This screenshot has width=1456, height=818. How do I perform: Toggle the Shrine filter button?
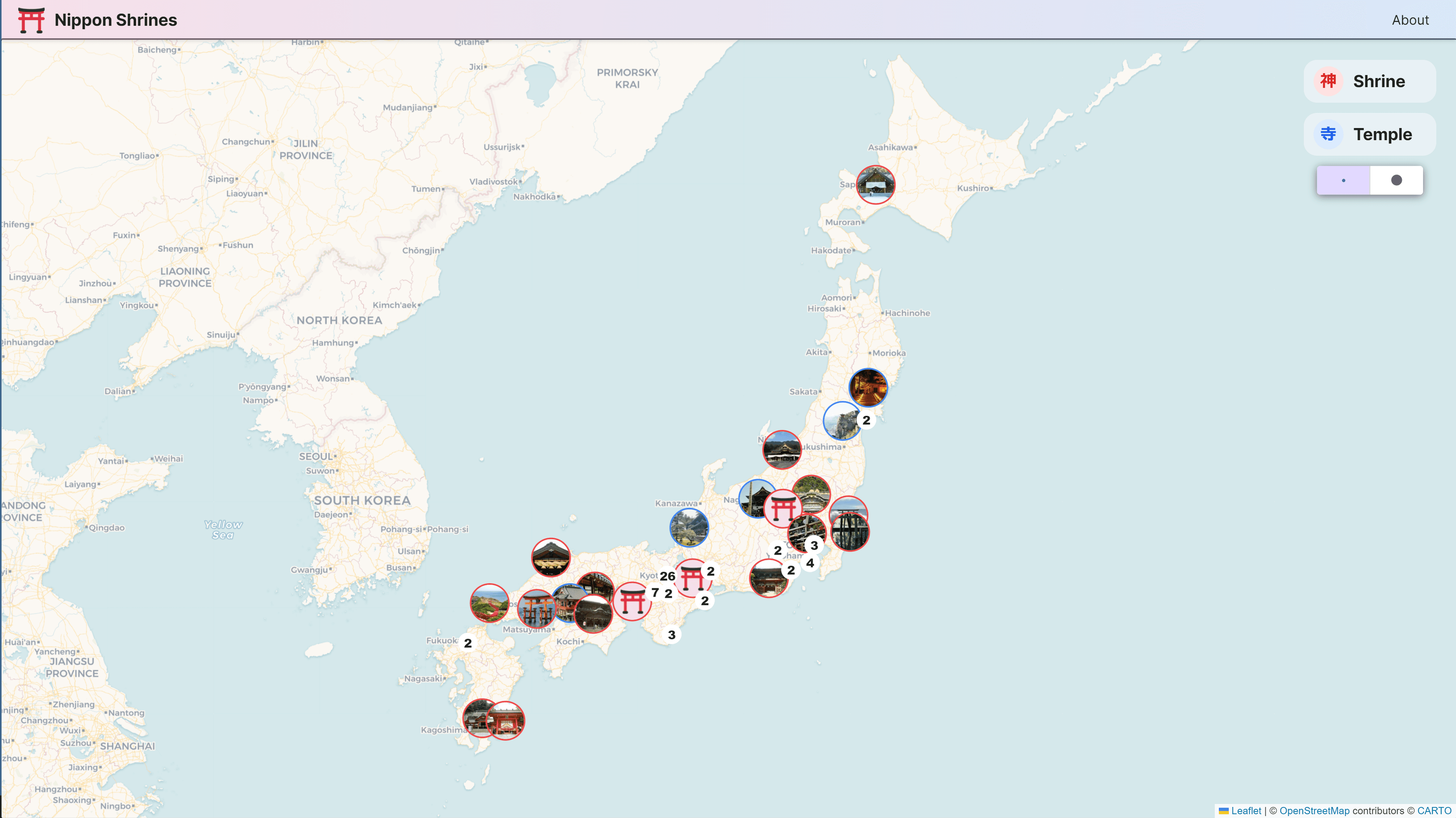[1369, 81]
